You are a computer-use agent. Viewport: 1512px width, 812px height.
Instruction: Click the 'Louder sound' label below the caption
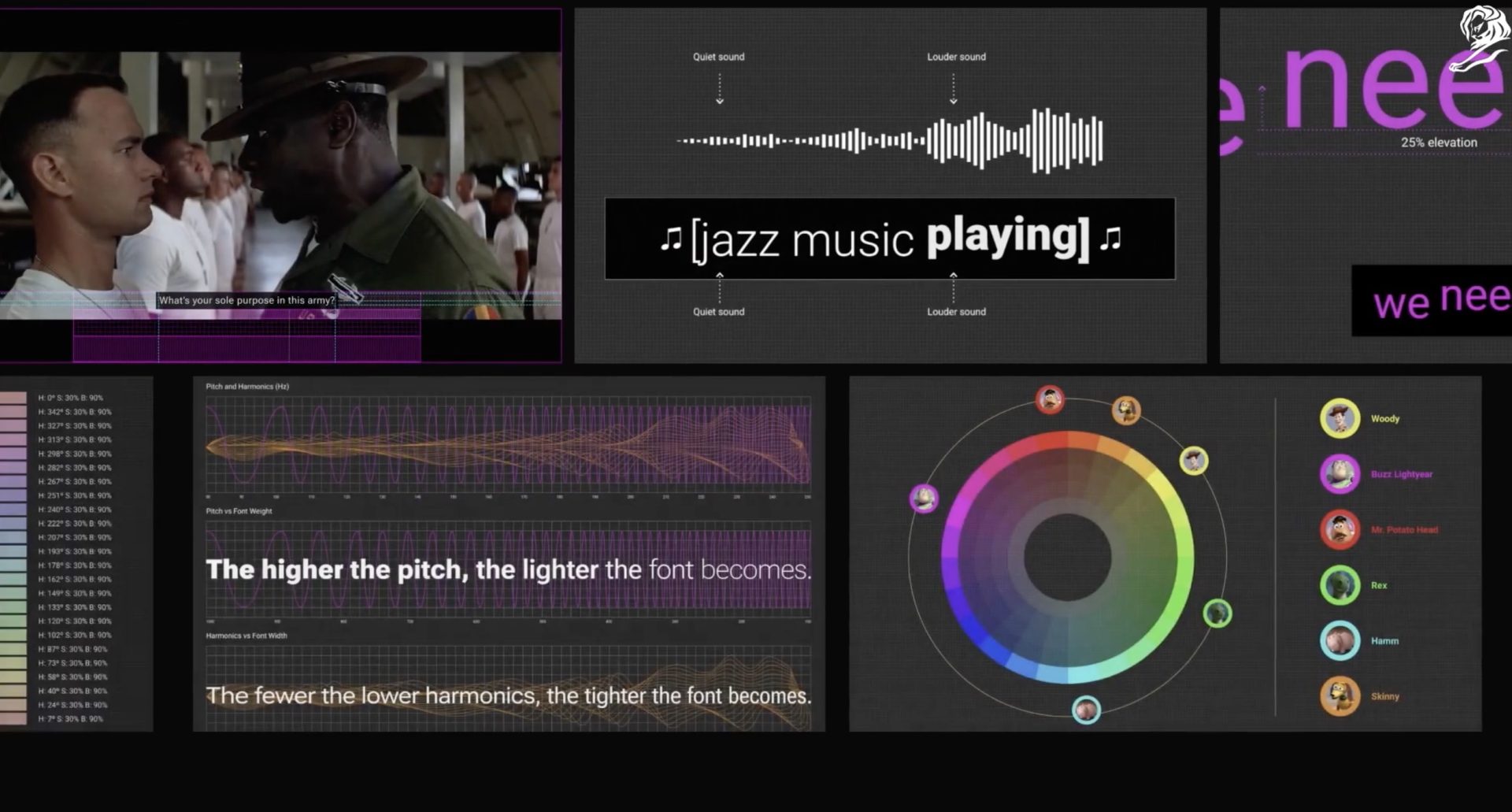coord(956,312)
